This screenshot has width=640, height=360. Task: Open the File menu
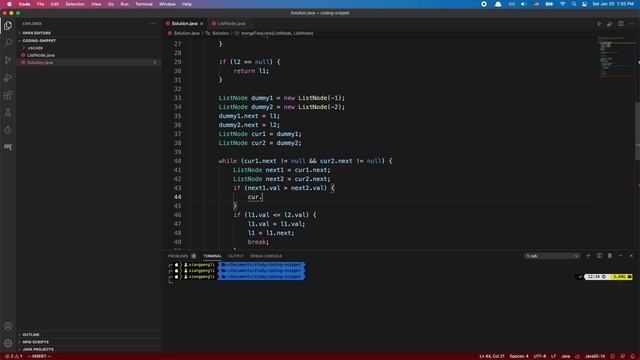[40, 4]
